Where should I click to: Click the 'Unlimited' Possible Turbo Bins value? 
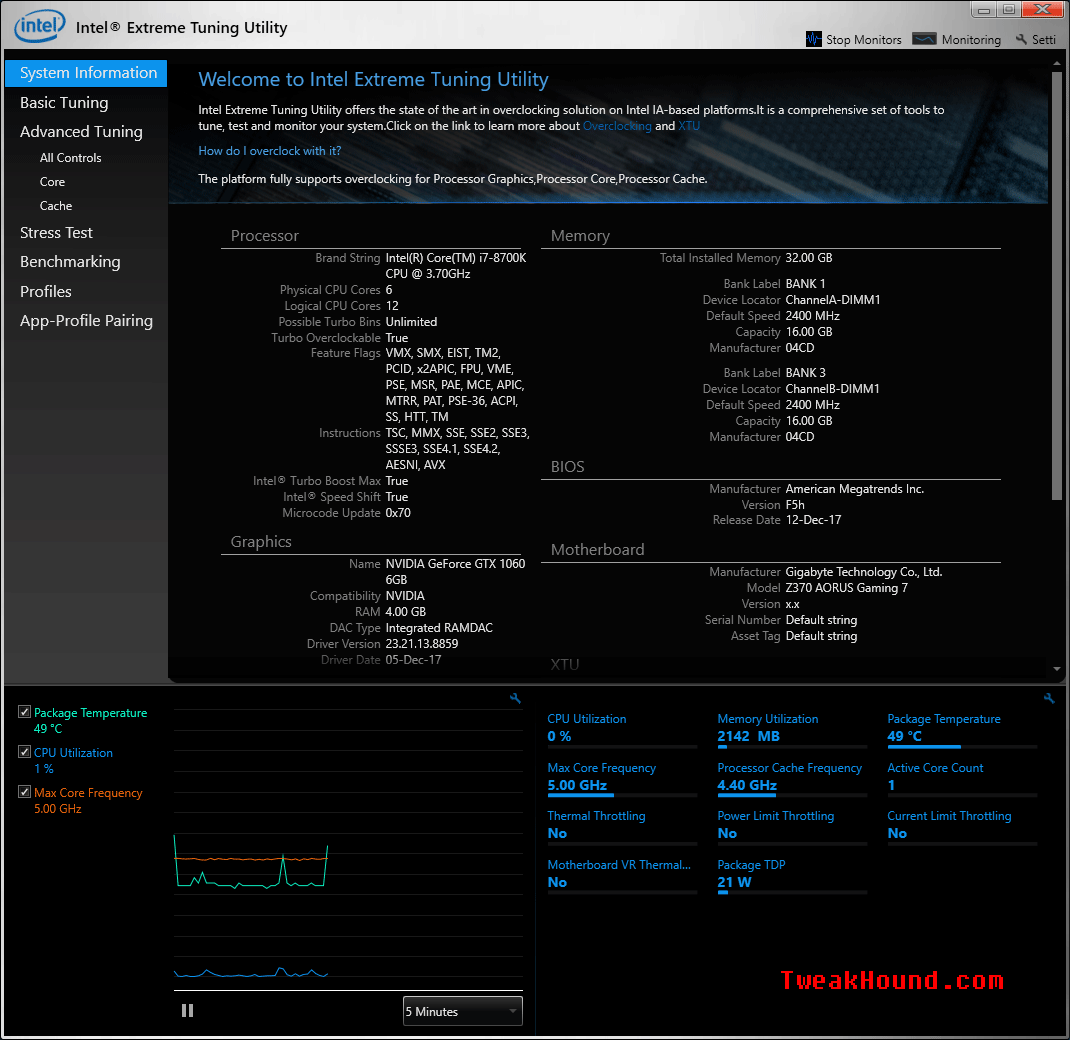point(411,322)
